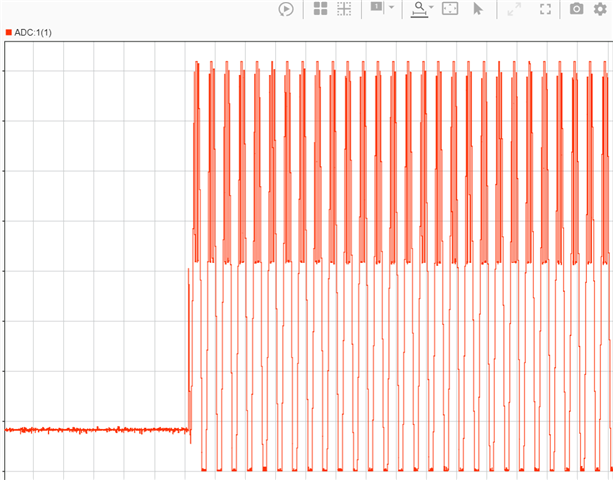Click the fit-to-view icon

point(450,9)
